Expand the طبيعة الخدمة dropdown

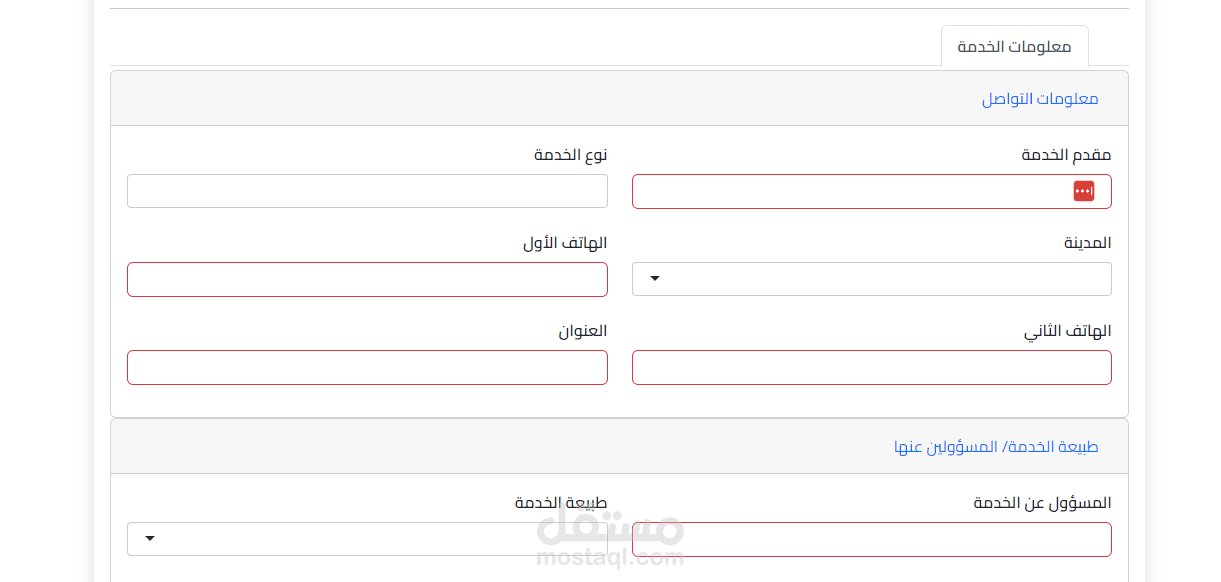[x=367, y=539]
